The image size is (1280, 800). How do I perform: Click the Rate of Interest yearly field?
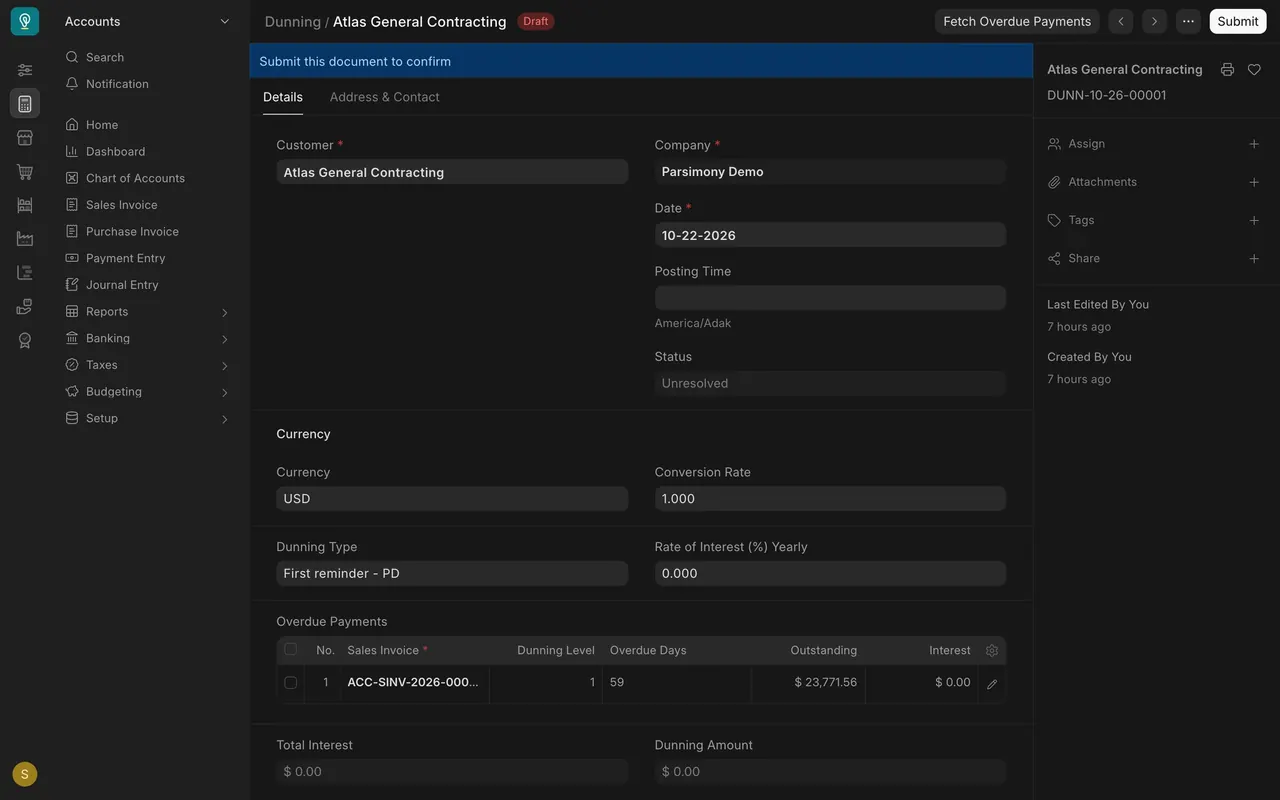830,573
